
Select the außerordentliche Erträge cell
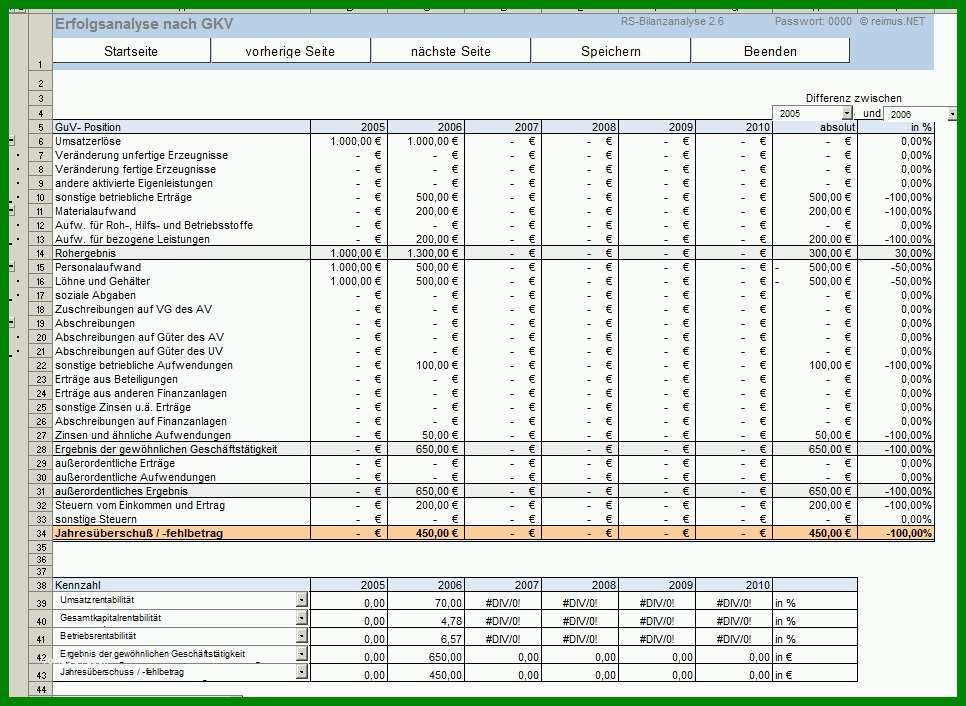click(182, 463)
